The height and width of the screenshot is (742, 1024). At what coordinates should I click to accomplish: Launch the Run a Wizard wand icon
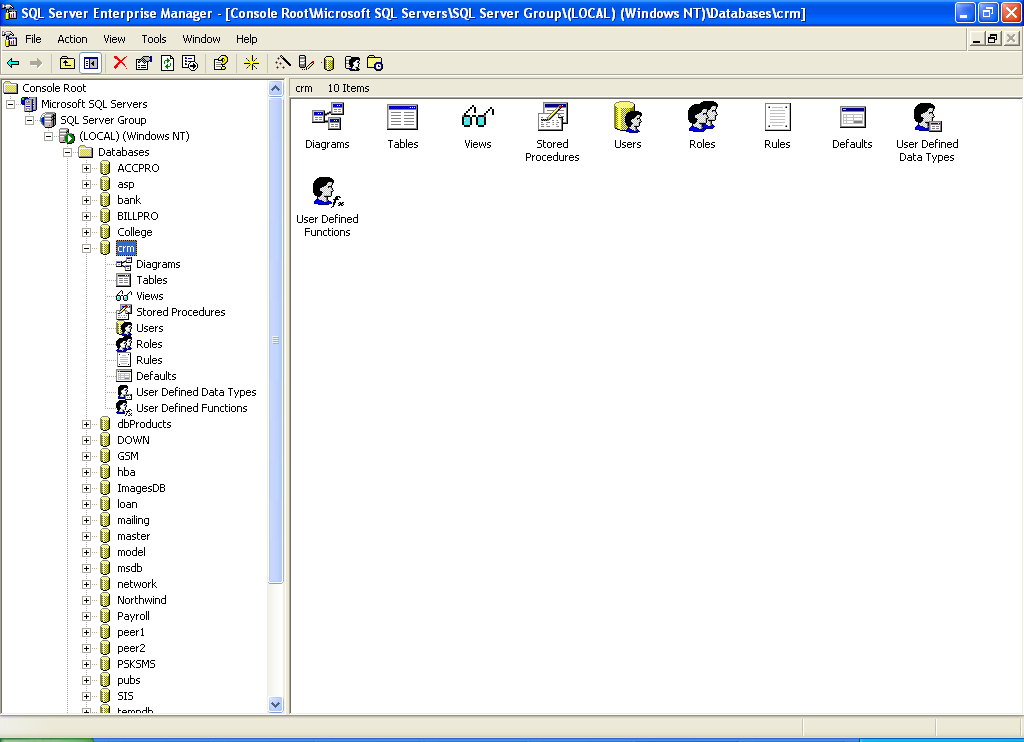(x=282, y=63)
